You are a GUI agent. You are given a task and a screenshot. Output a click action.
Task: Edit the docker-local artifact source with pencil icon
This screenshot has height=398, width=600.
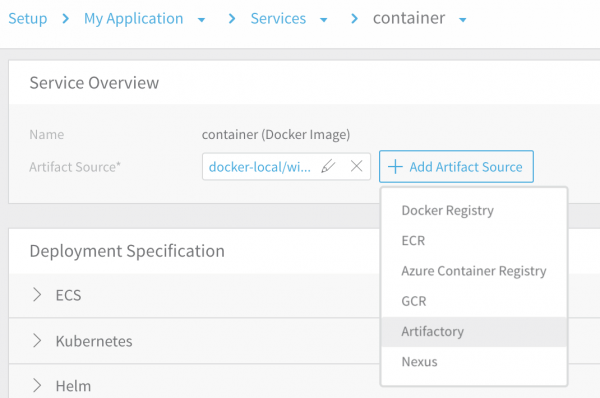pos(328,166)
